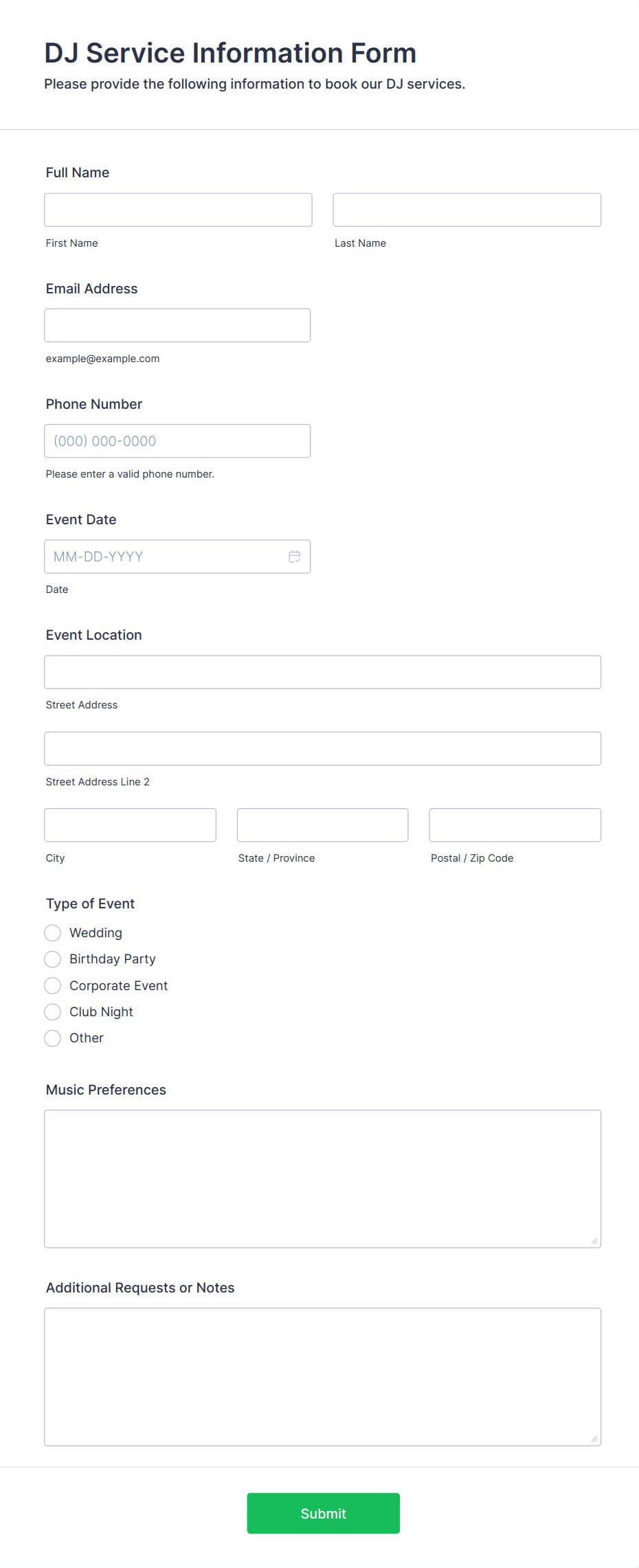The height and width of the screenshot is (1568, 639).
Task: Select Other under Type of Event
Action: point(52,1038)
